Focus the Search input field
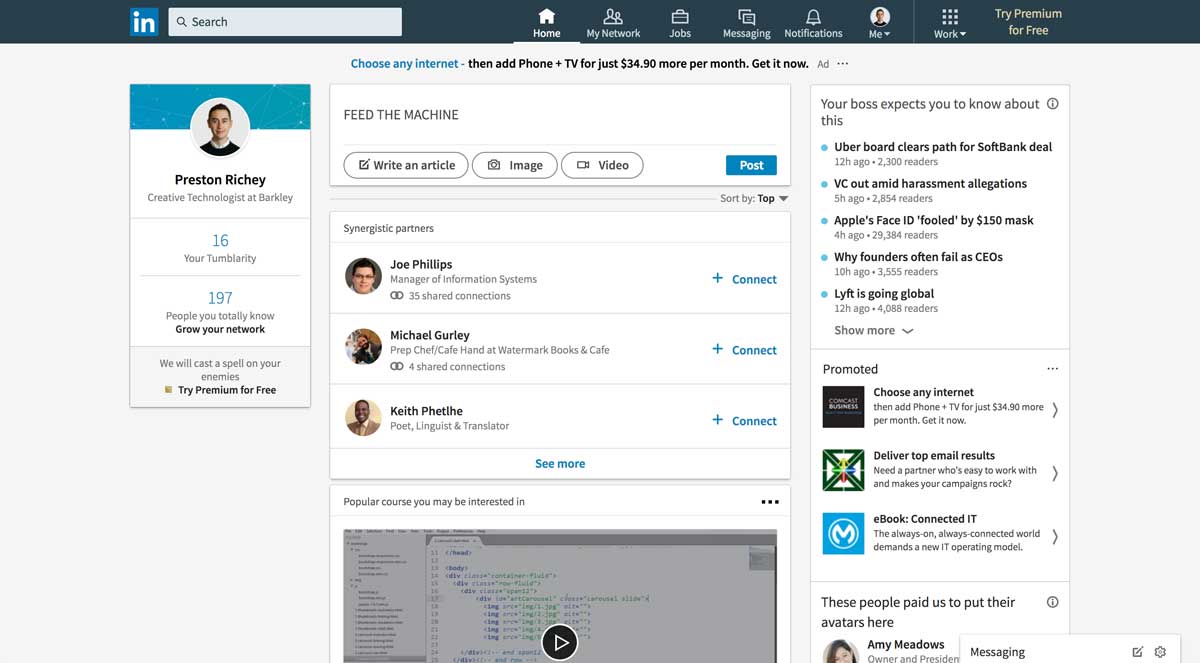 coord(285,21)
